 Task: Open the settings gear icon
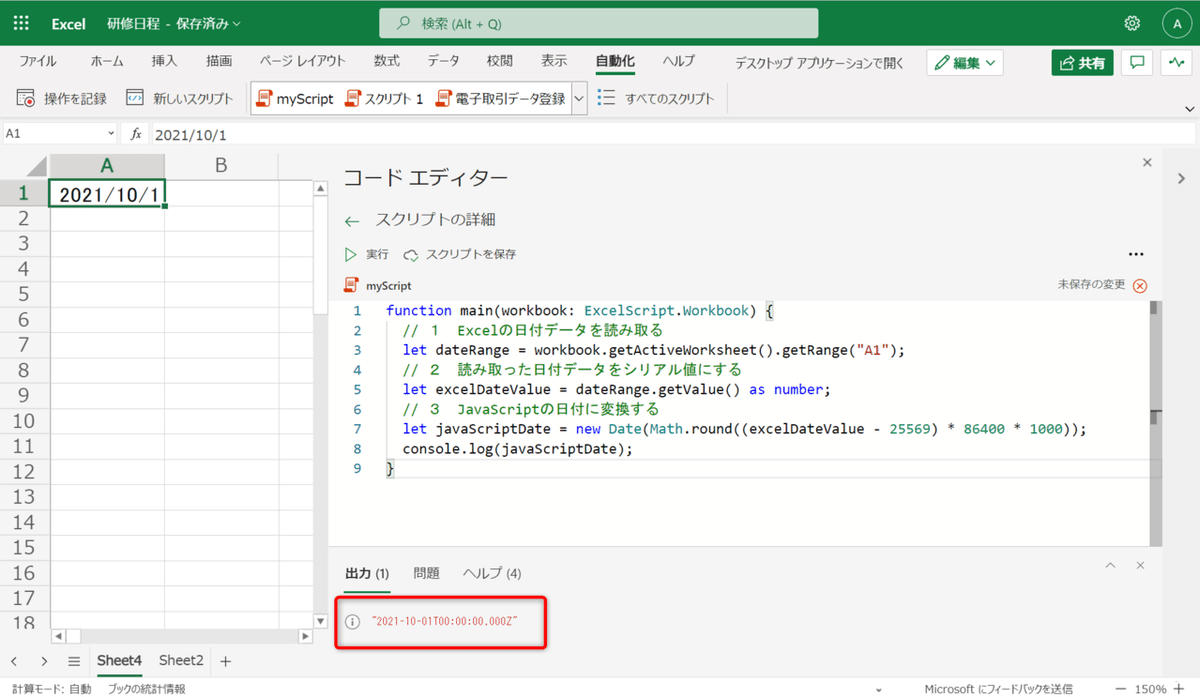[x=1132, y=23]
